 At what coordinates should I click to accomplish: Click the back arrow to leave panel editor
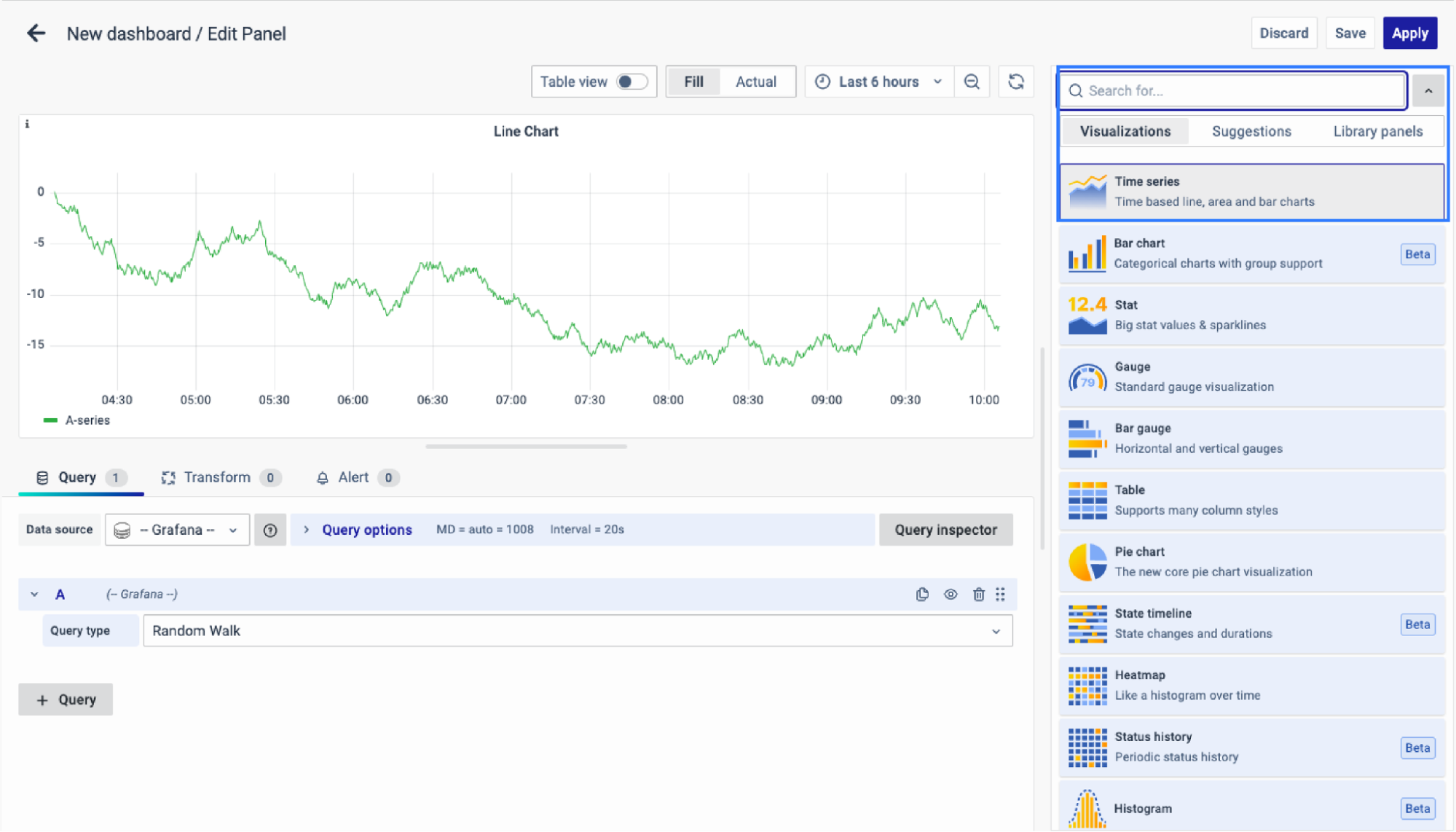[x=36, y=34]
